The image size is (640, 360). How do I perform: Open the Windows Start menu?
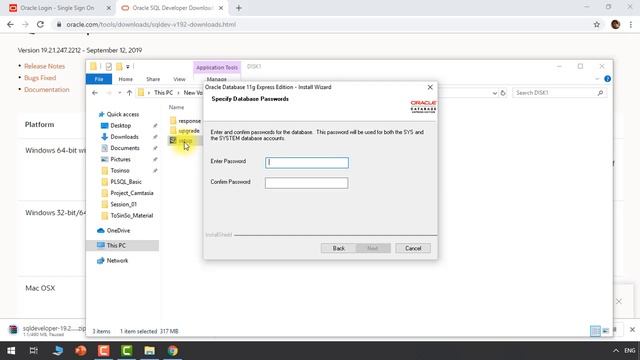pos(11,351)
